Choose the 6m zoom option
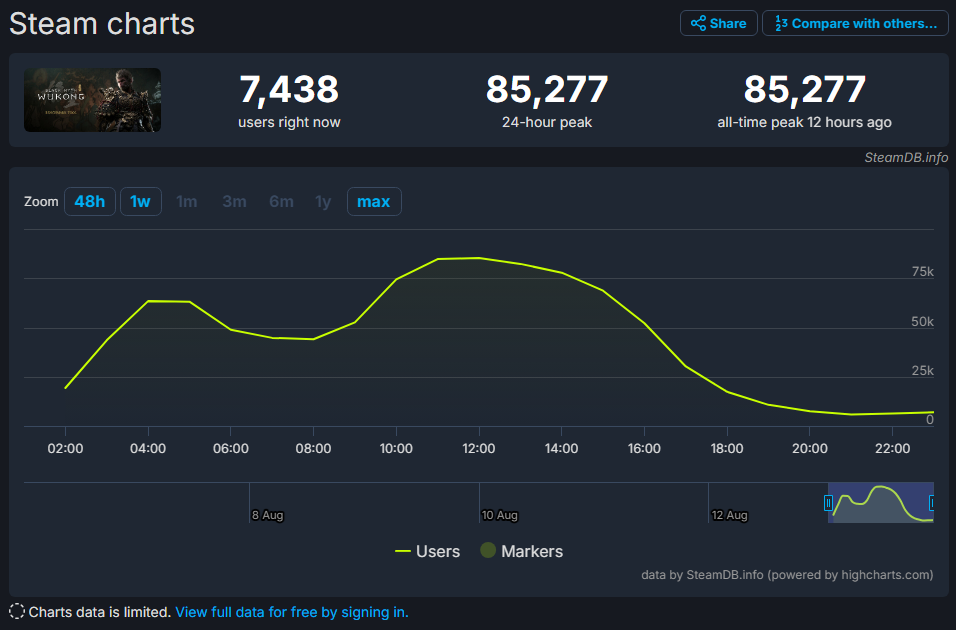The width and height of the screenshot is (956, 630). coord(281,201)
